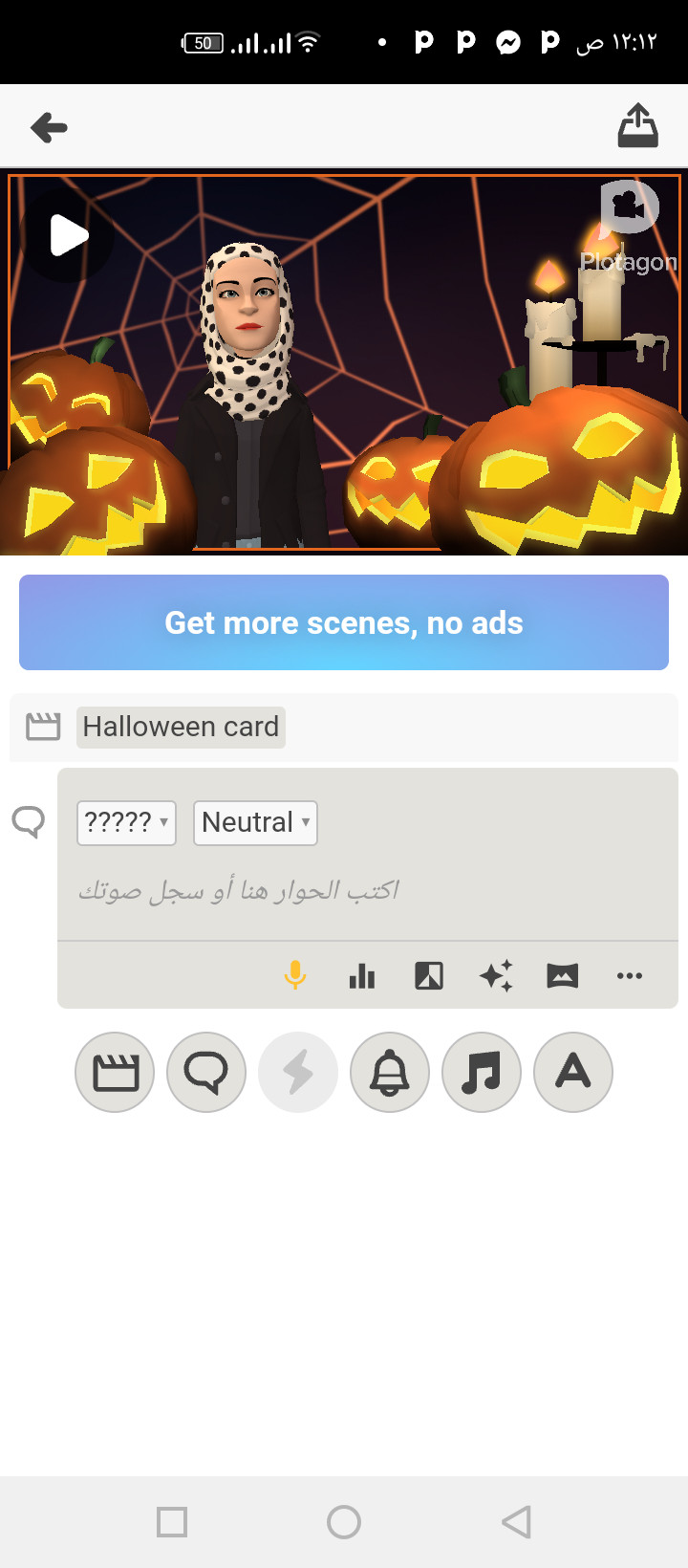Tap the back arrow icon
This screenshot has width=688, height=1568.
click(x=49, y=127)
